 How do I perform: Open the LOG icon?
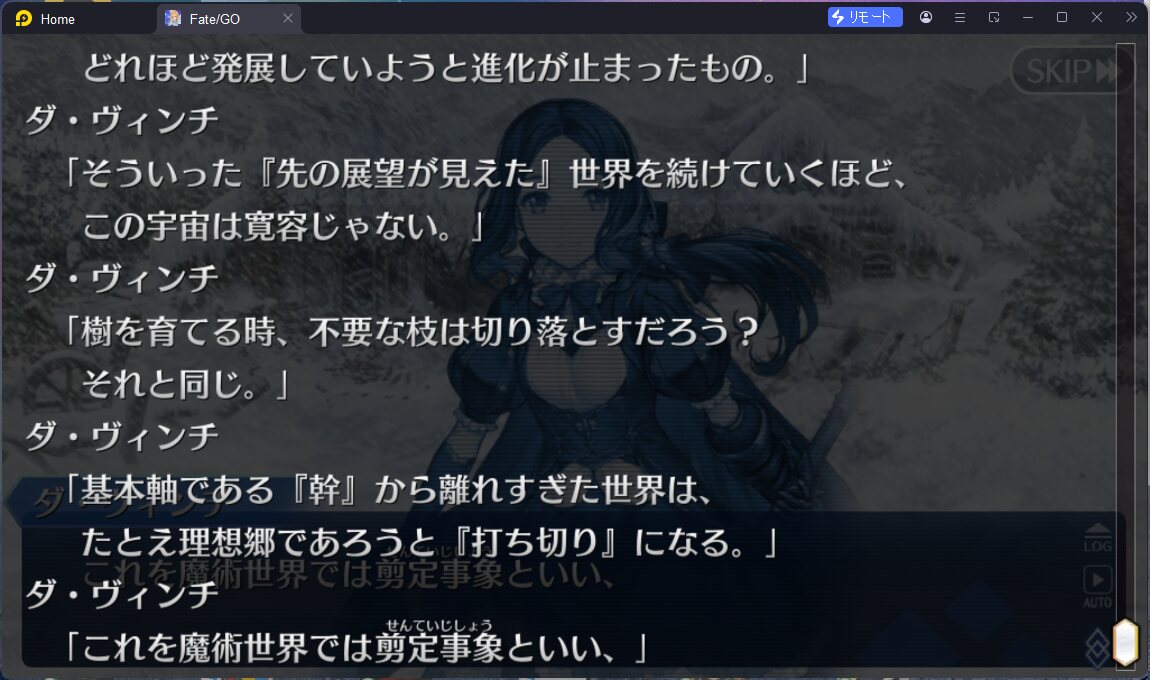click(x=1097, y=538)
